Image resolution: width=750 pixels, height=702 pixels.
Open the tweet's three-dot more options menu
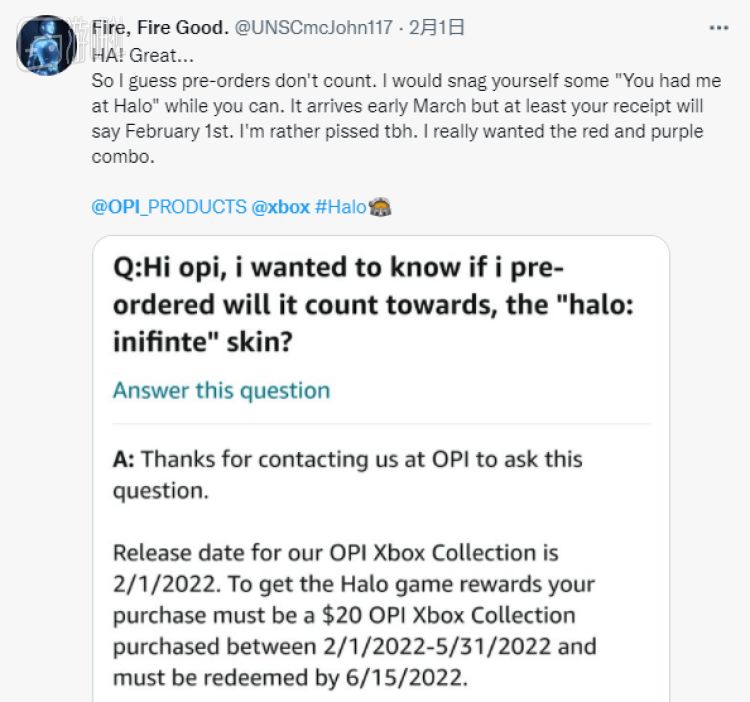point(718,28)
